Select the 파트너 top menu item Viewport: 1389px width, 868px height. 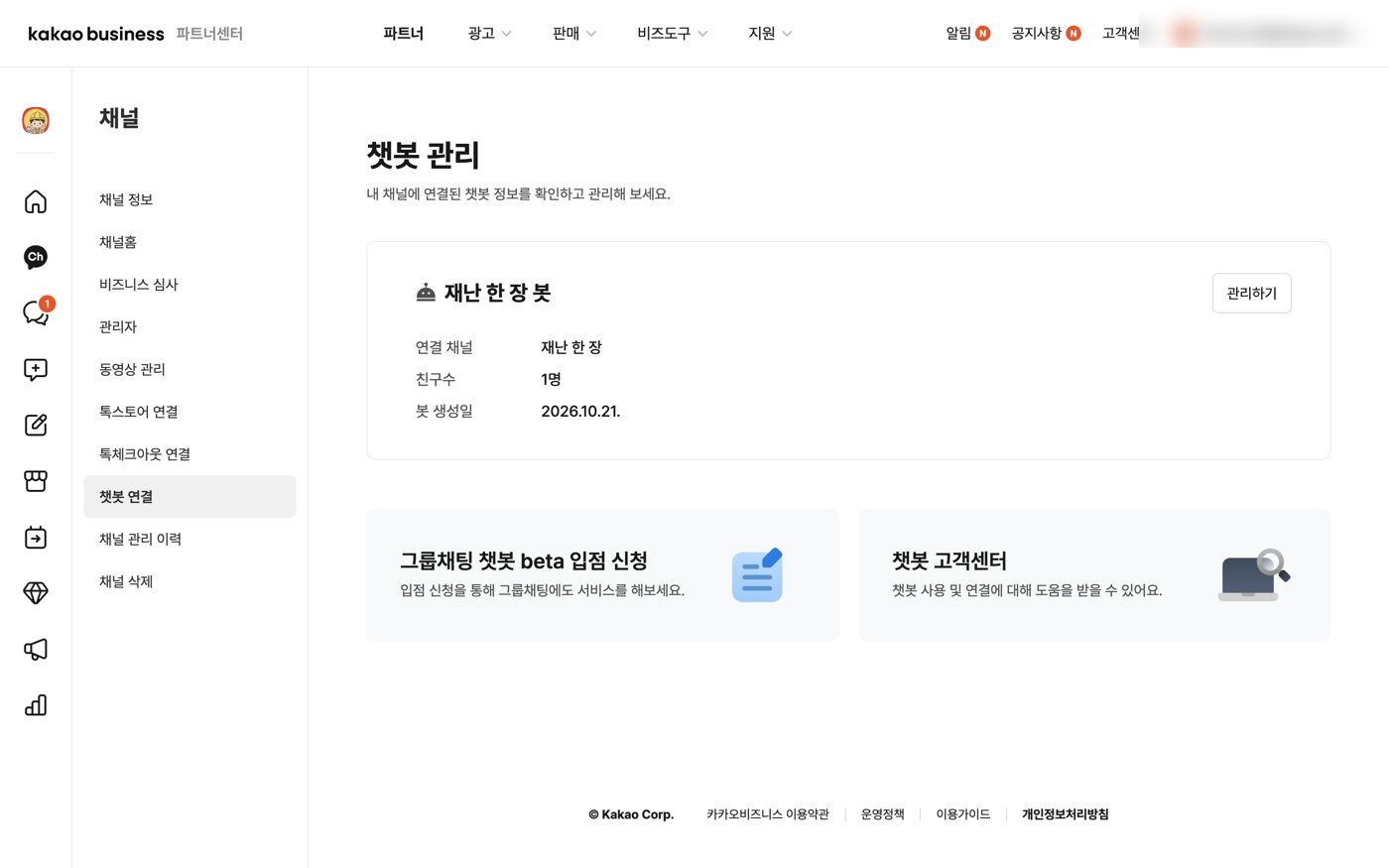tap(404, 34)
